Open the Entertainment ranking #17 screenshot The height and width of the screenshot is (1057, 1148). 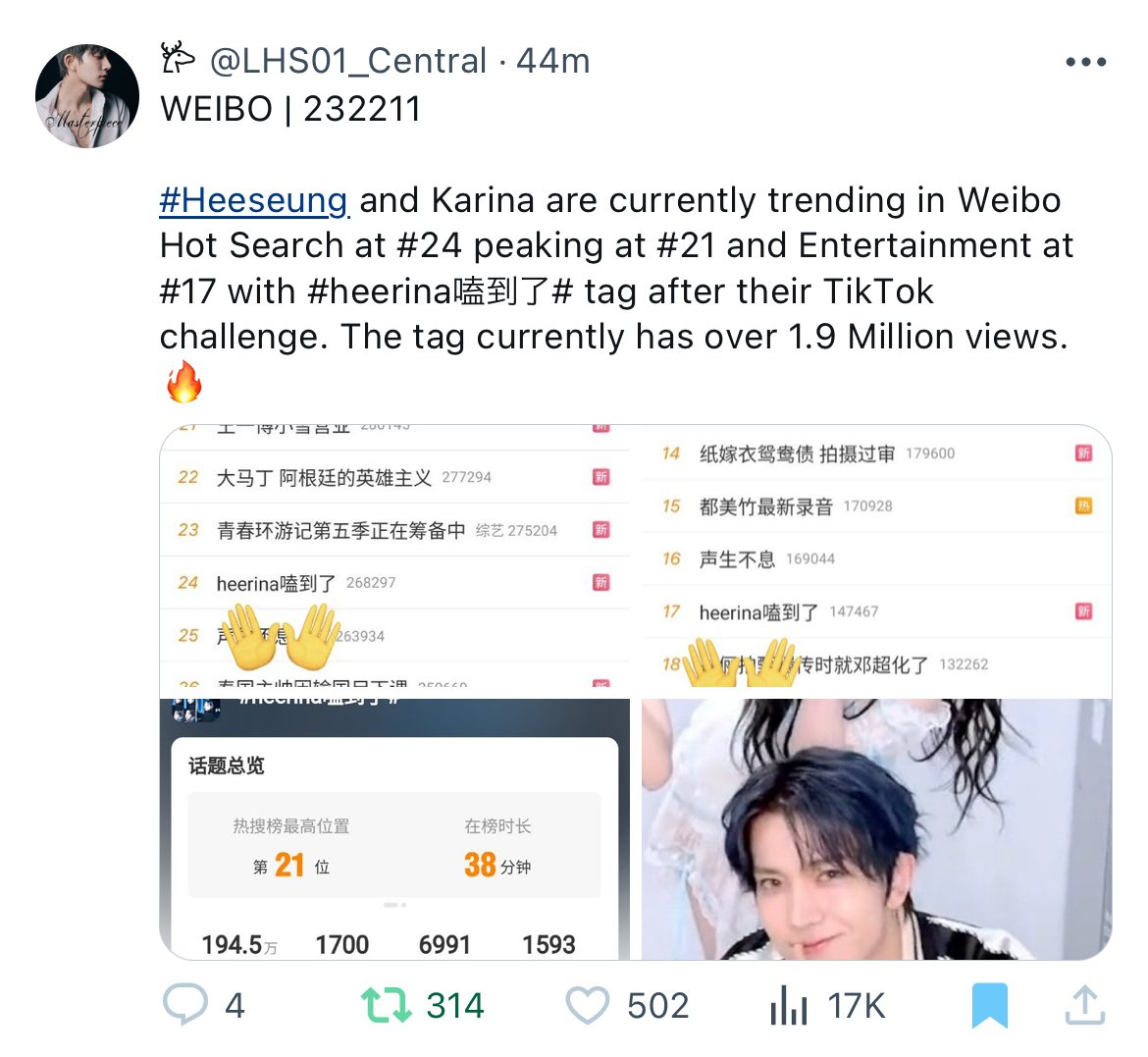click(x=877, y=555)
